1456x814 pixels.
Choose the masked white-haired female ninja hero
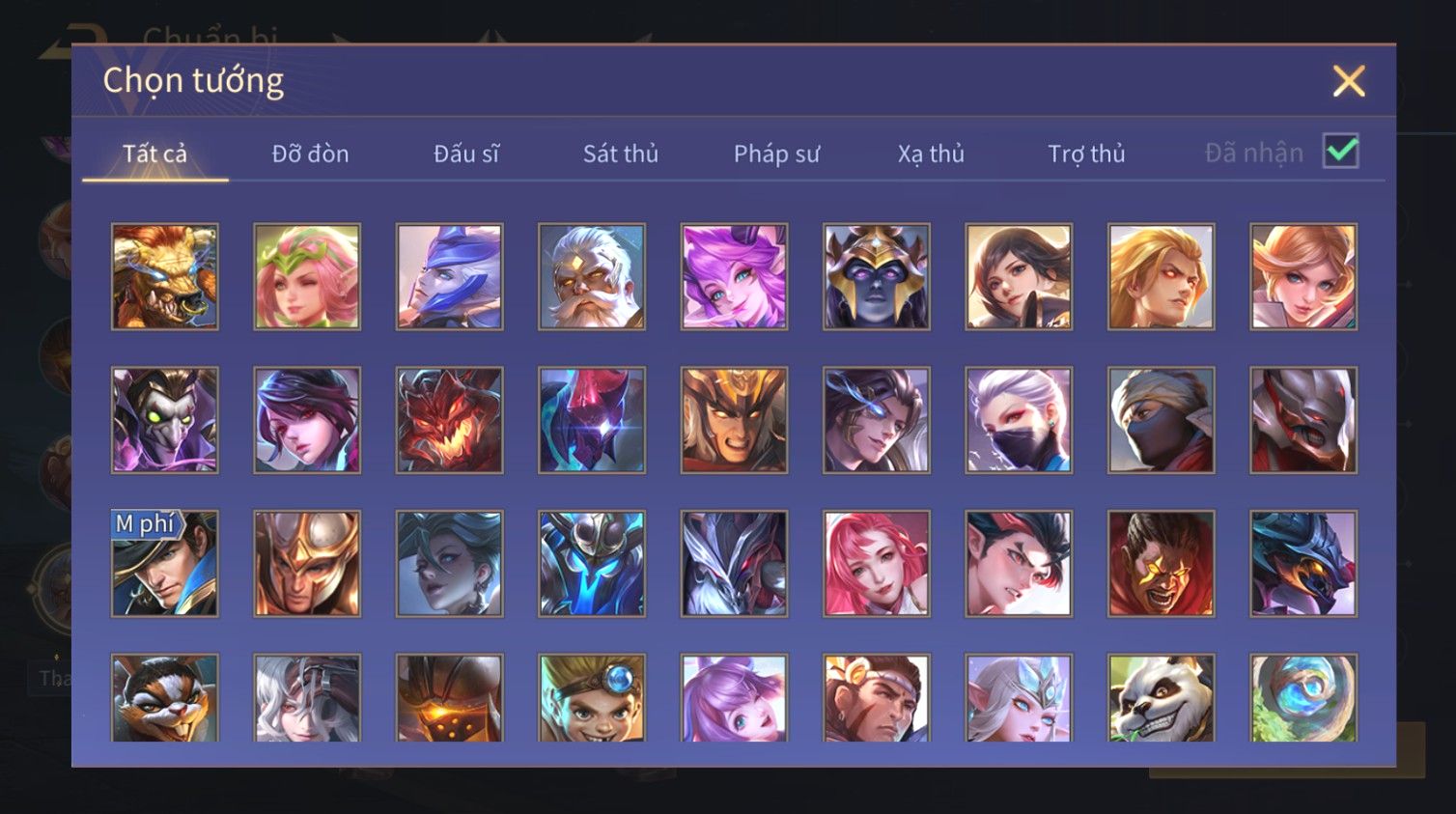click(1019, 420)
